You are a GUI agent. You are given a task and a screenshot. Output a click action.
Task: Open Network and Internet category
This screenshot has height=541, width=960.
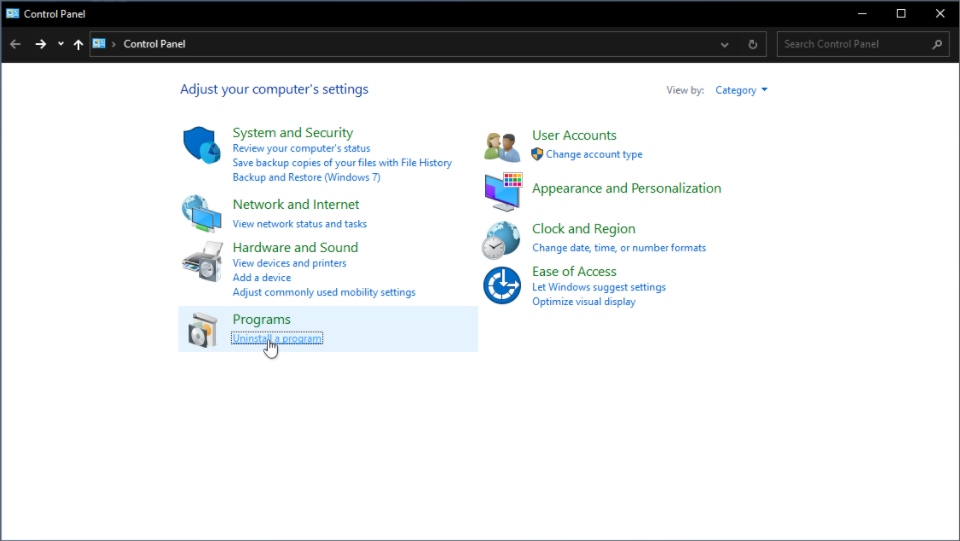tap(296, 204)
